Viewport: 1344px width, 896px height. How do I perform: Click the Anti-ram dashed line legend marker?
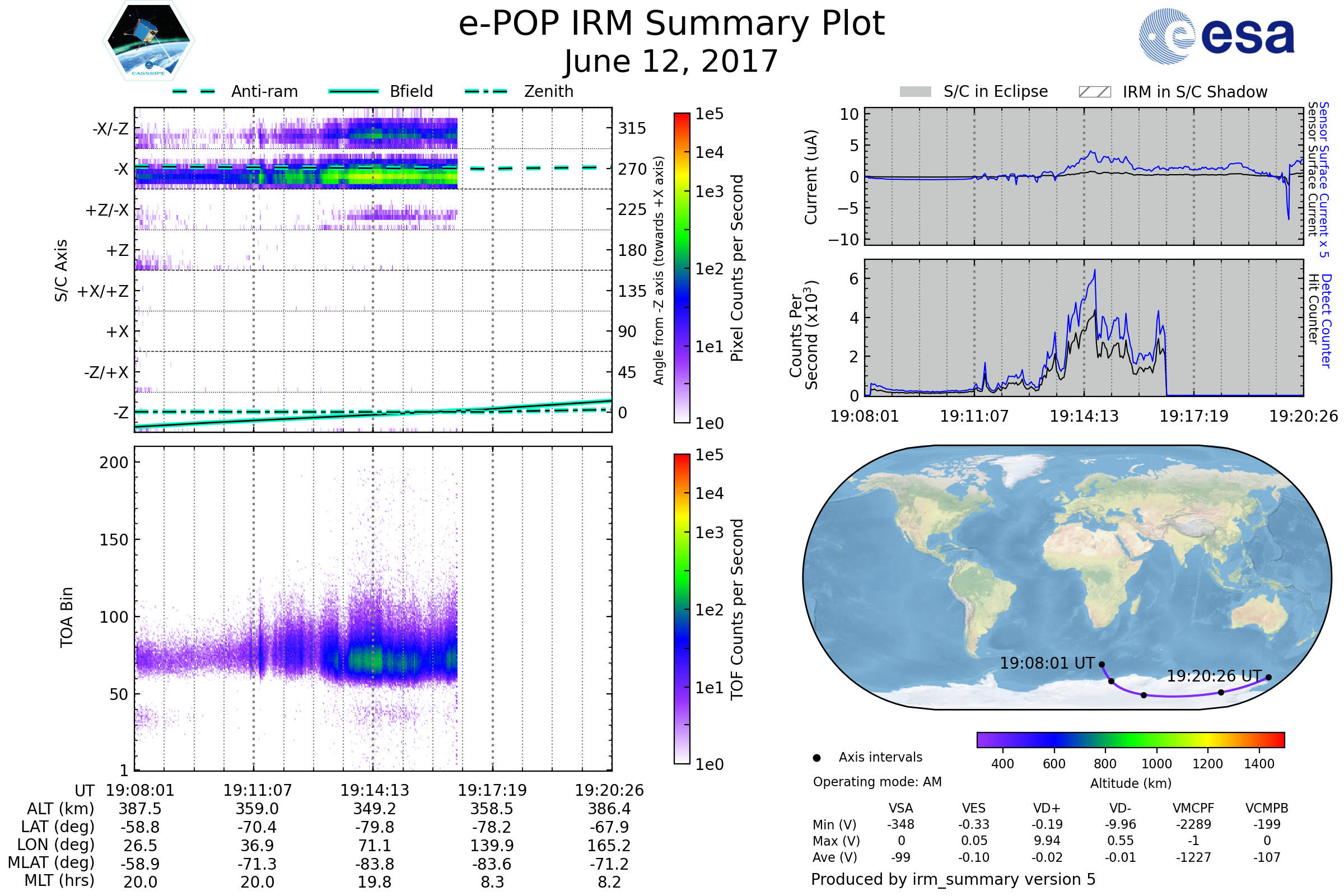[x=194, y=91]
